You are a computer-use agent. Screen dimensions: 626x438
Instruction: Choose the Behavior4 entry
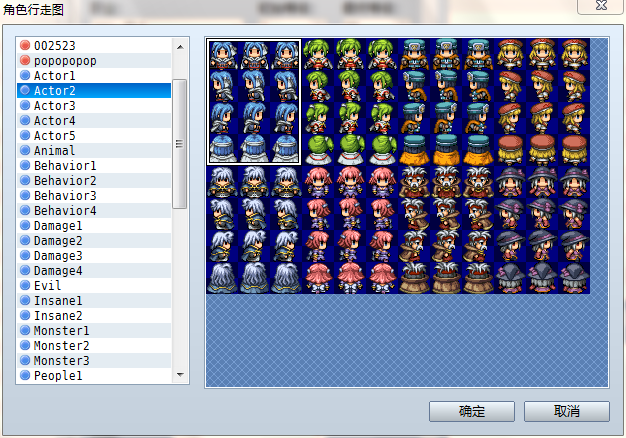(x=94, y=210)
